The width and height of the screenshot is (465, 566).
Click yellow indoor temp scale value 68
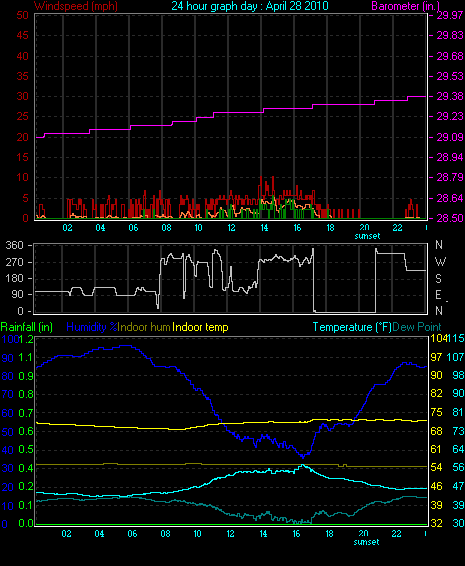[436, 431]
